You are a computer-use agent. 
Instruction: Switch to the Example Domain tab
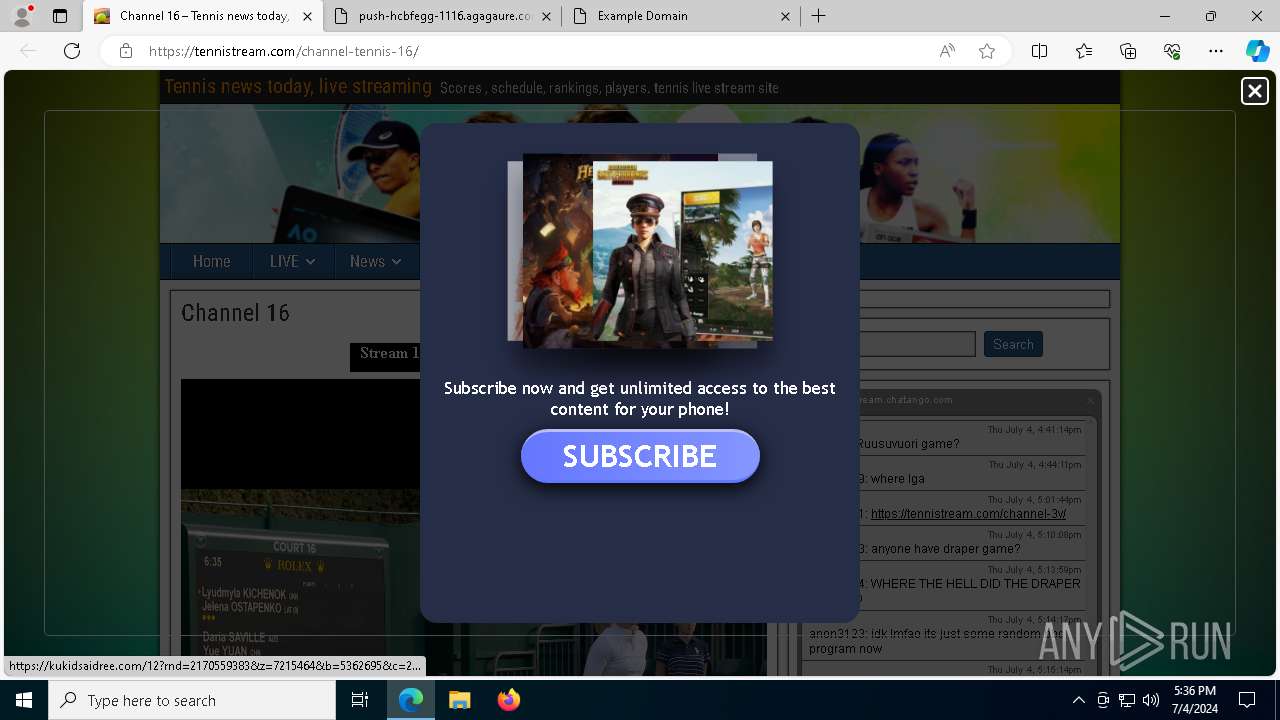click(680, 16)
